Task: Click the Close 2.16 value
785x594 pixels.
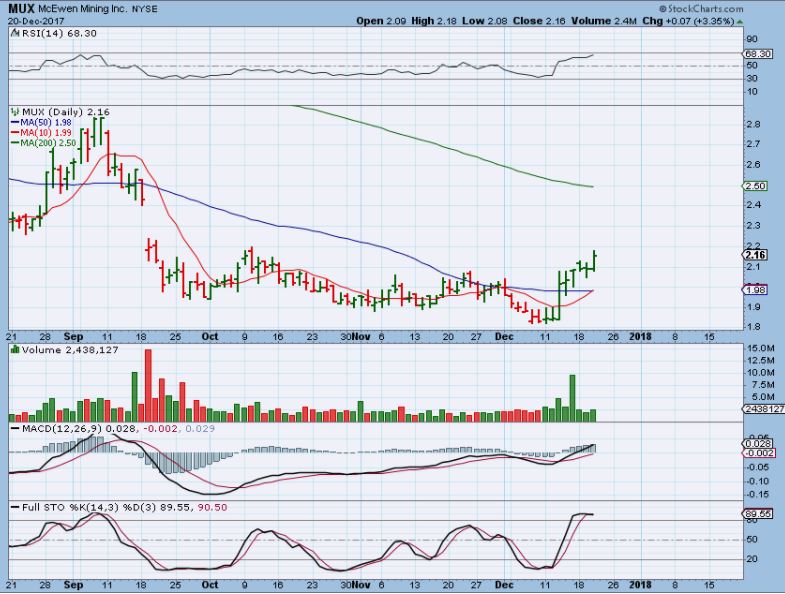Action: pyautogui.click(x=539, y=21)
